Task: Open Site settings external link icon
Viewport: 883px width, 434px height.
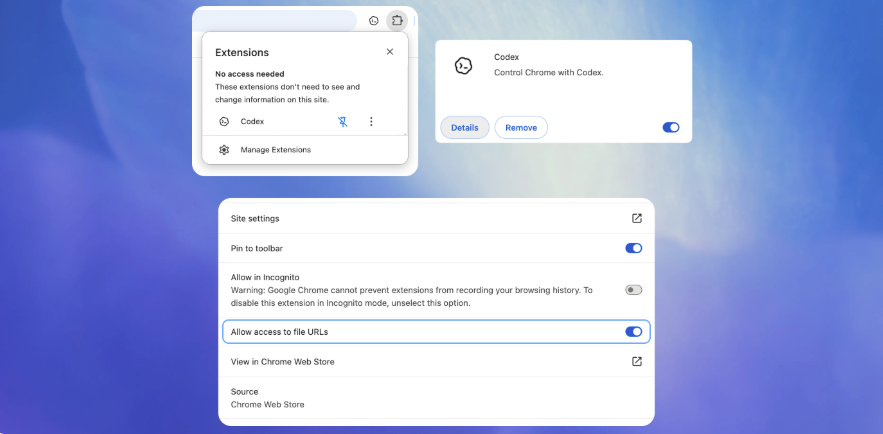Action: tap(637, 218)
